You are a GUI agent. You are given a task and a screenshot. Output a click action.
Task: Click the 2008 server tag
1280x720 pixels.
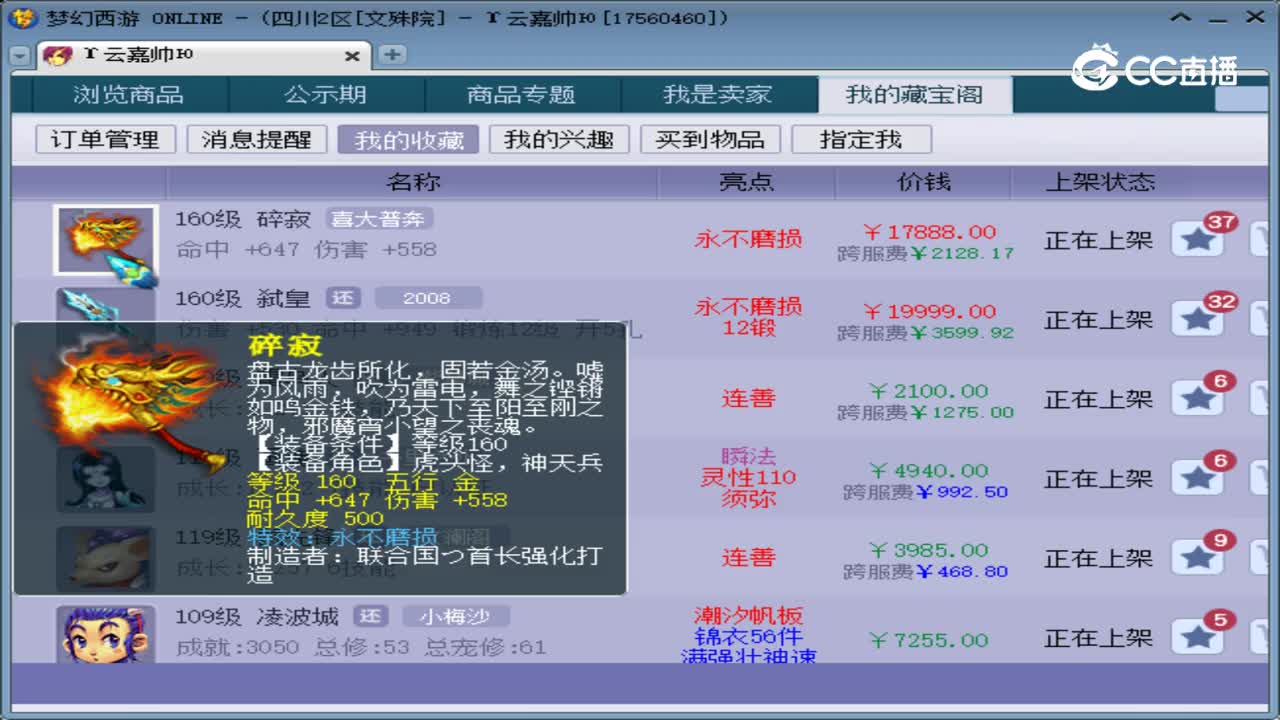[428, 298]
